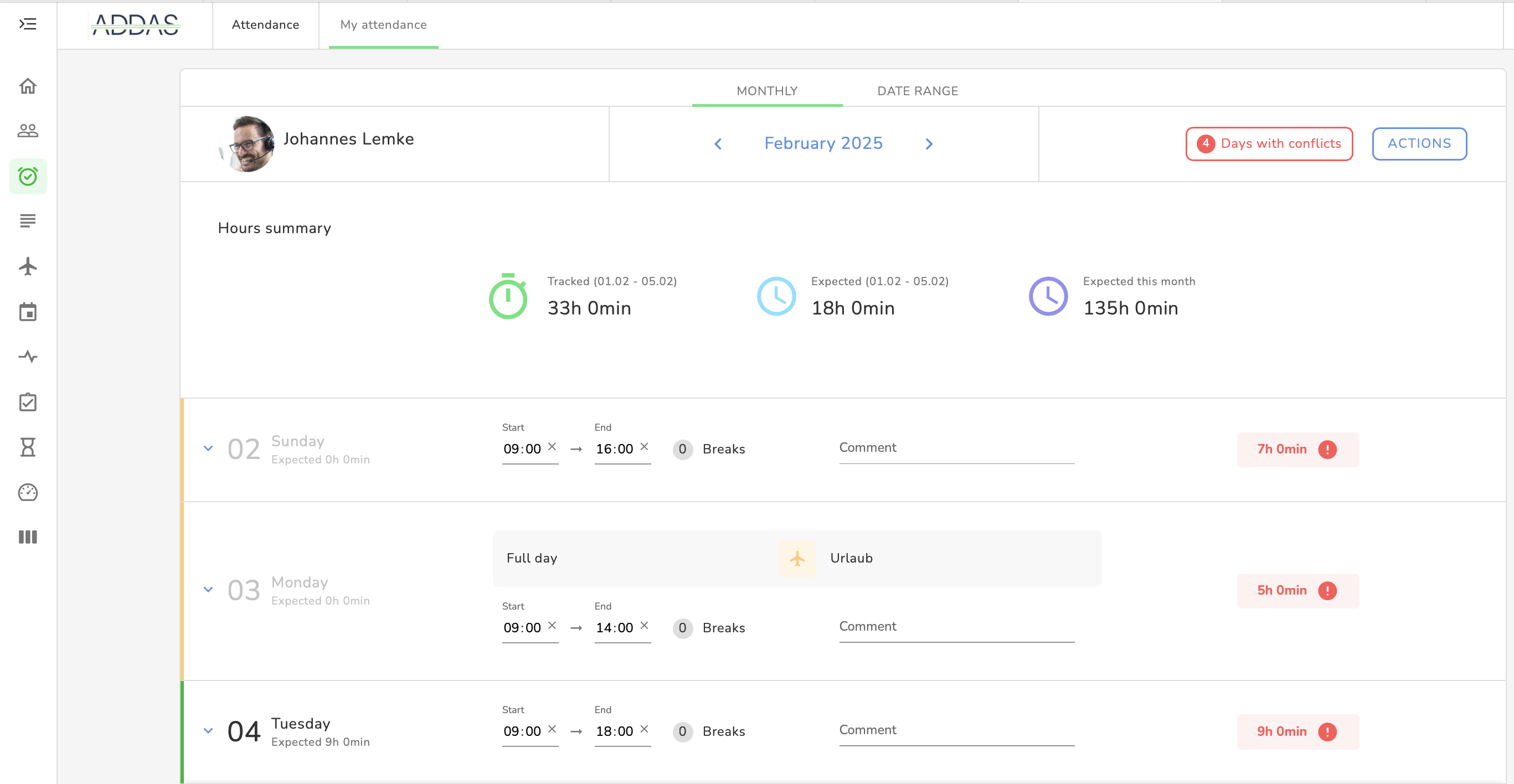Open the Home icon in the sidebar
1514x784 pixels.
click(28, 86)
